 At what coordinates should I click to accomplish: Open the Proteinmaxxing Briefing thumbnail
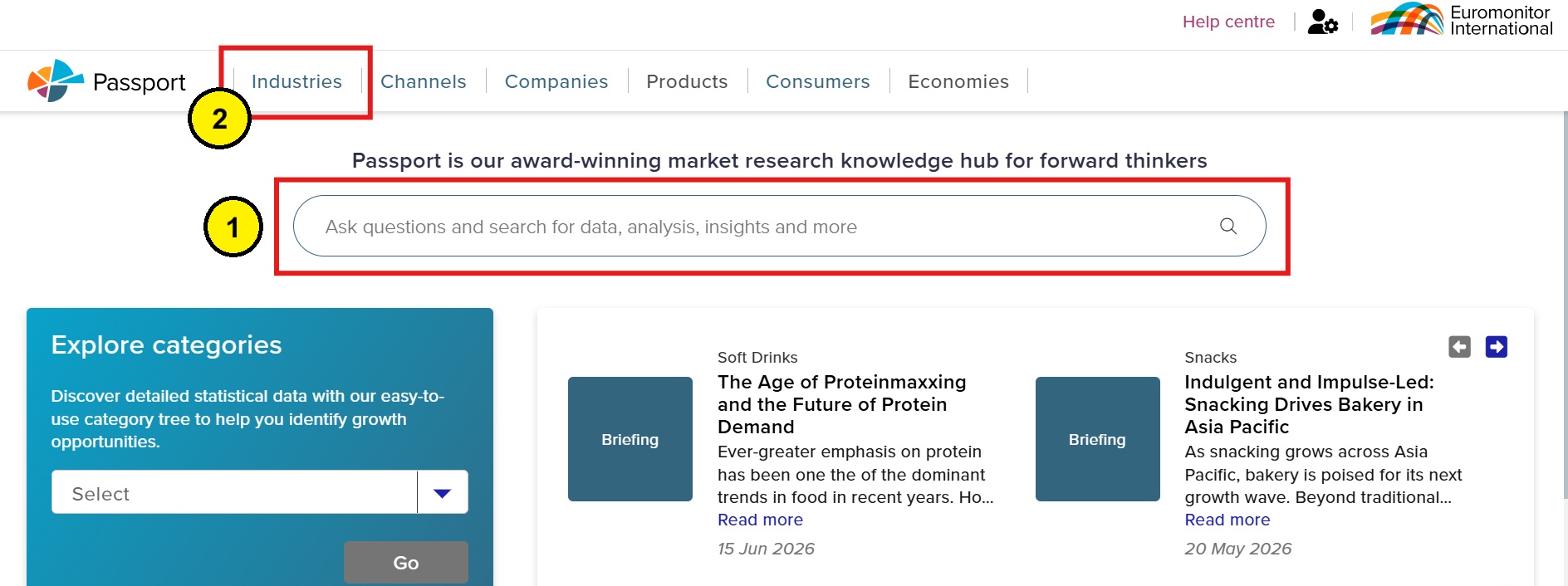click(x=630, y=439)
